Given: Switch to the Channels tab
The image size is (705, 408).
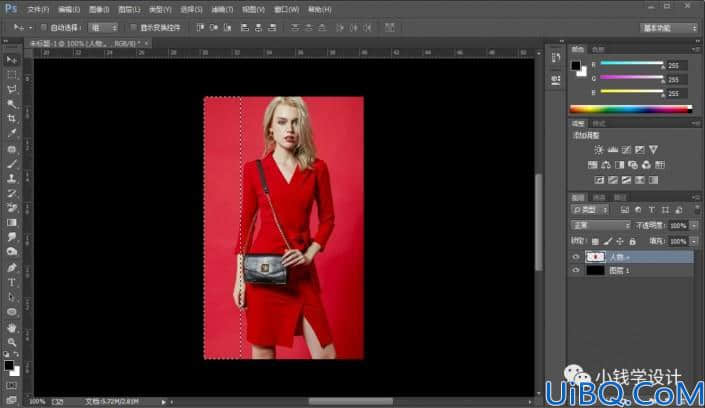Looking at the screenshot, I should [599, 197].
